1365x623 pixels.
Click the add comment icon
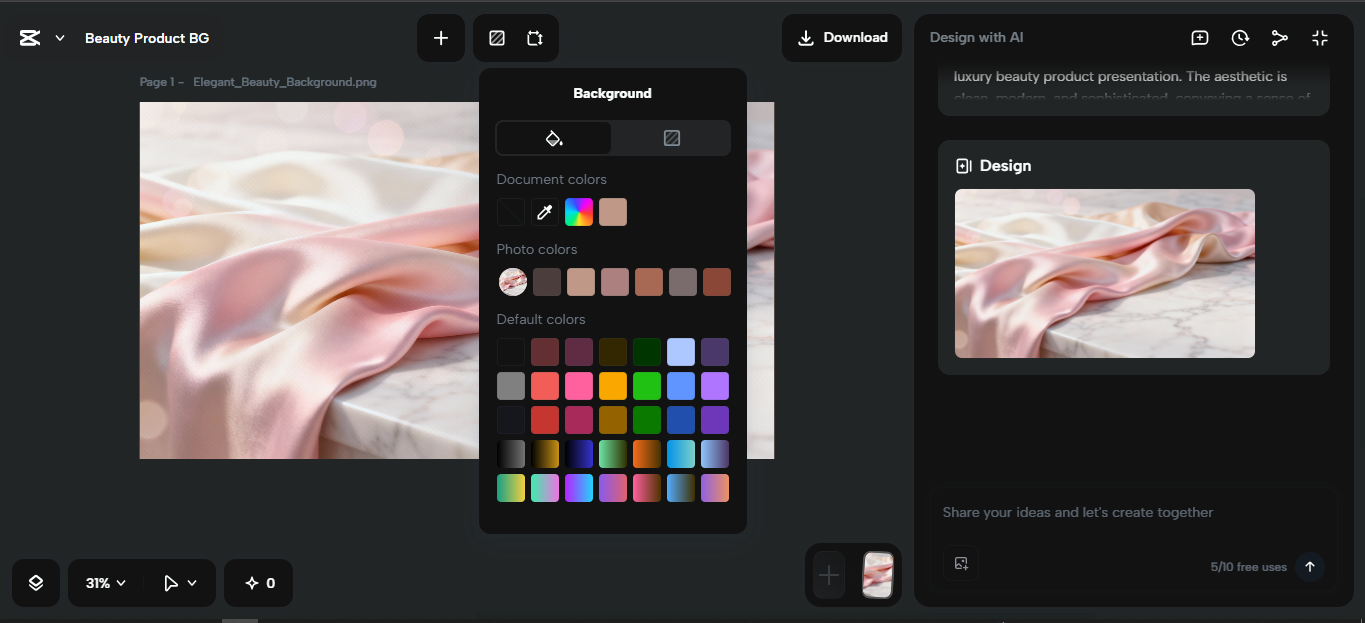point(1199,37)
